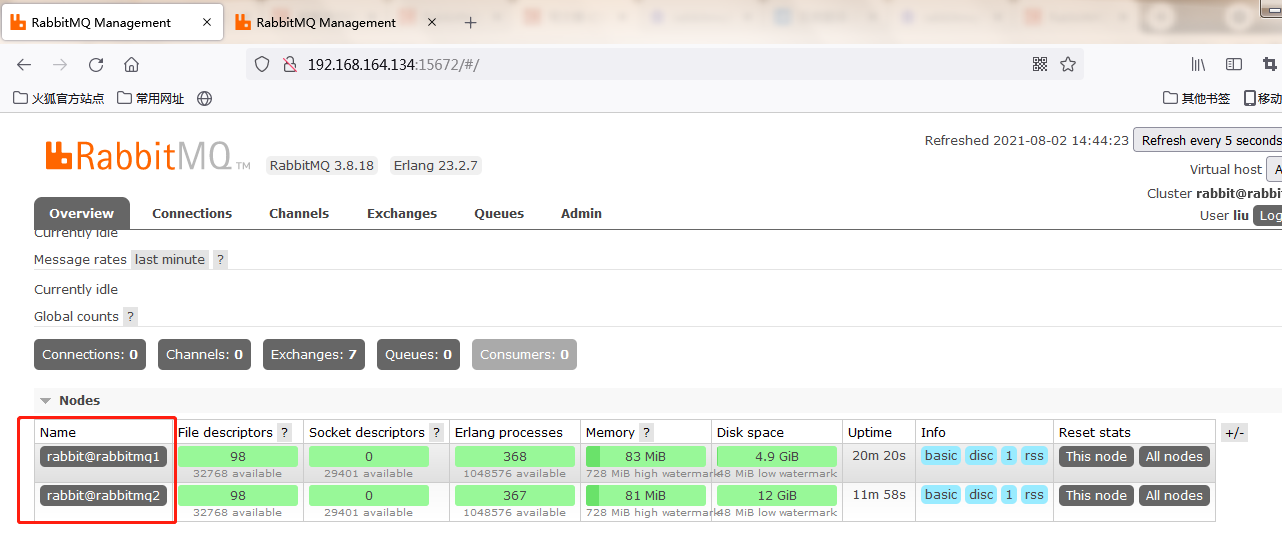Click the 81 MiB memory bar
Viewport: 1282px width, 539px height.
click(x=646, y=495)
